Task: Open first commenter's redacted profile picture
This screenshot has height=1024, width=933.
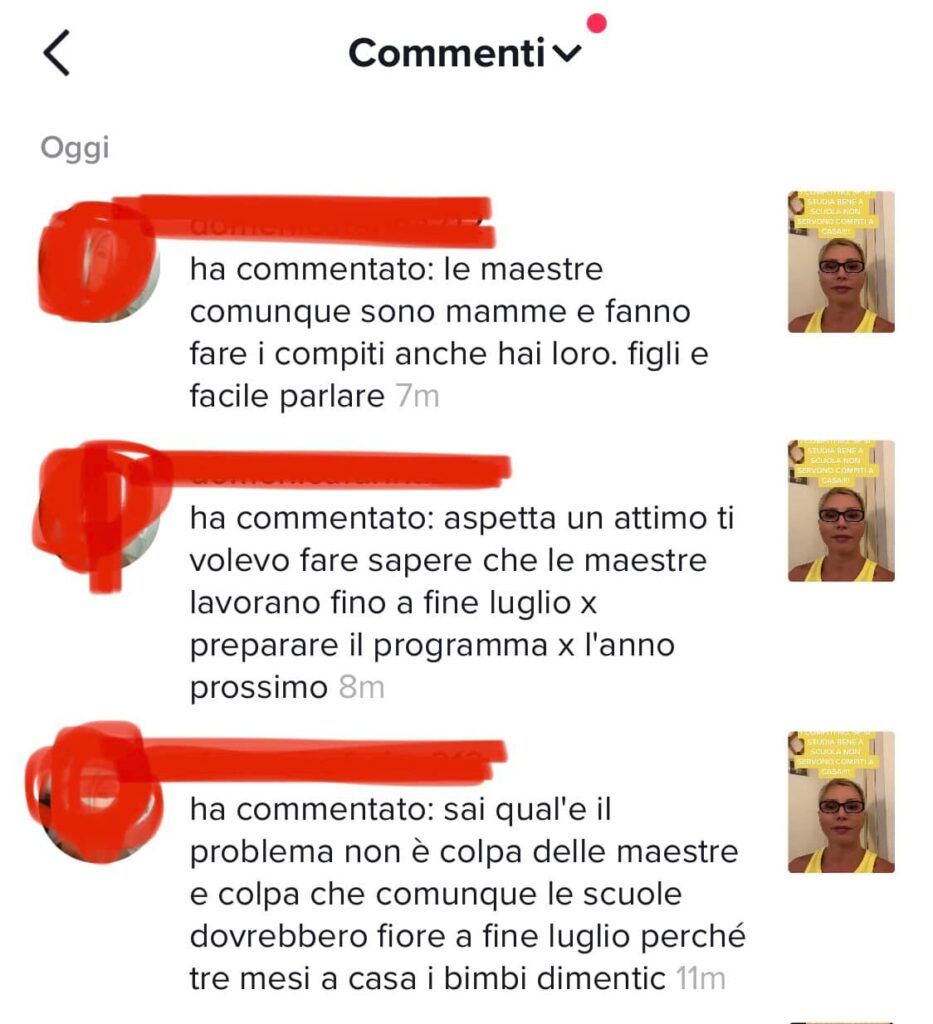Action: [99, 261]
